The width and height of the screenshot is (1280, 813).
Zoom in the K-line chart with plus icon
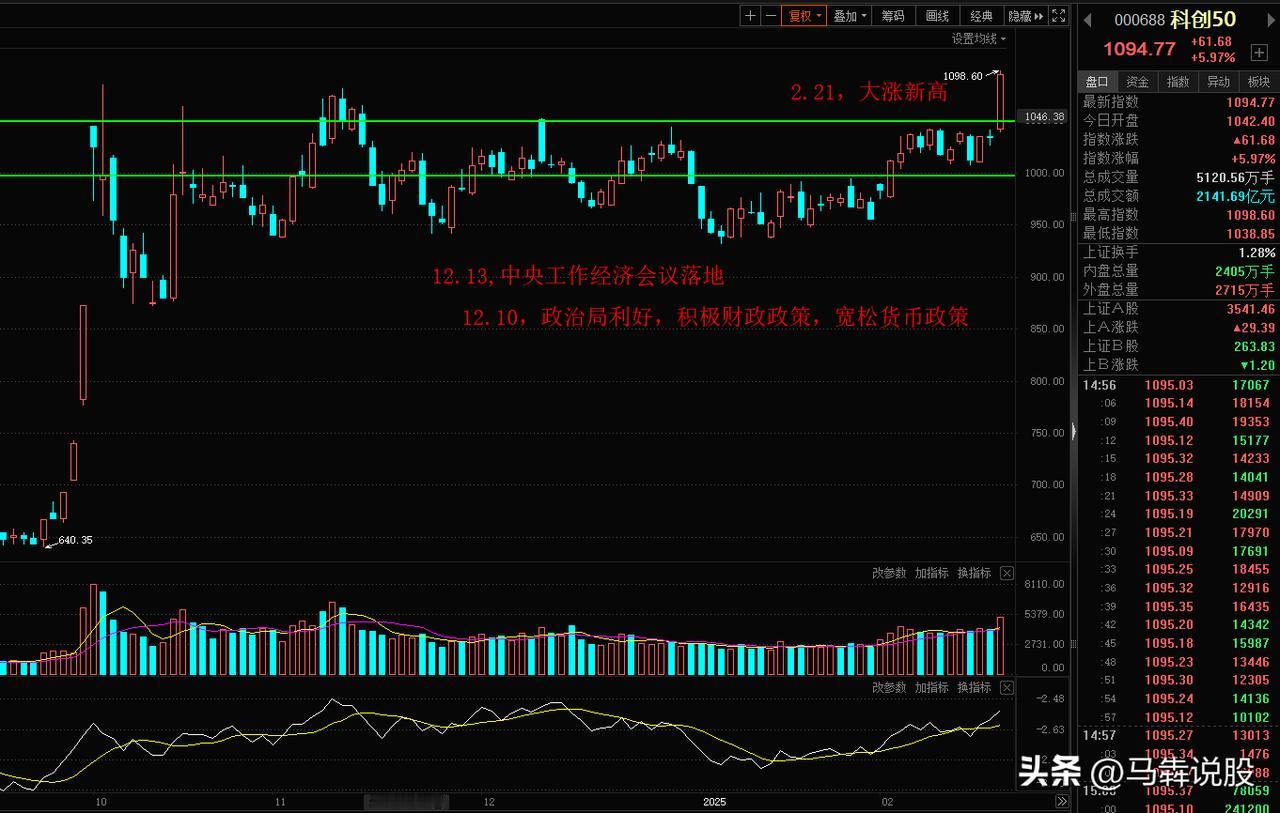[750, 15]
